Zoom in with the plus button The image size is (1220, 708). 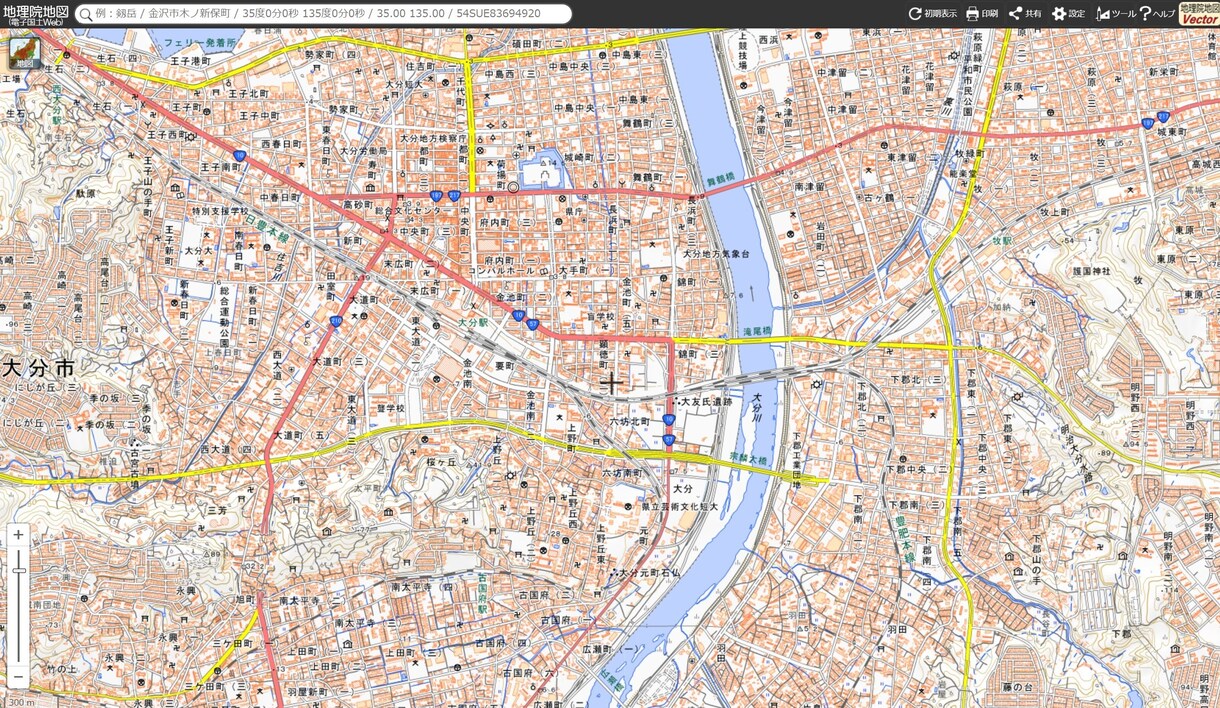(x=18, y=535)
